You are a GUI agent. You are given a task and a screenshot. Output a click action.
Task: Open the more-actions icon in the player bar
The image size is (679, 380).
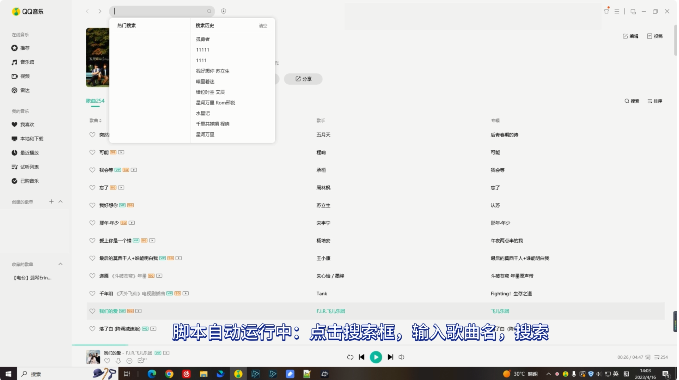coord(142,361)
